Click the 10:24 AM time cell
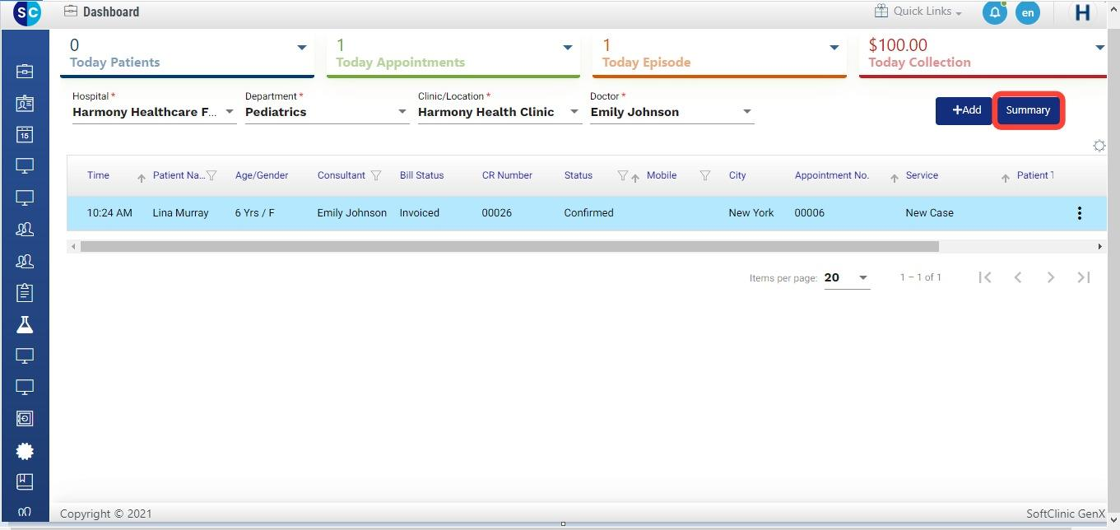This screenshot has width=1120, height=530. coord(109,213)
